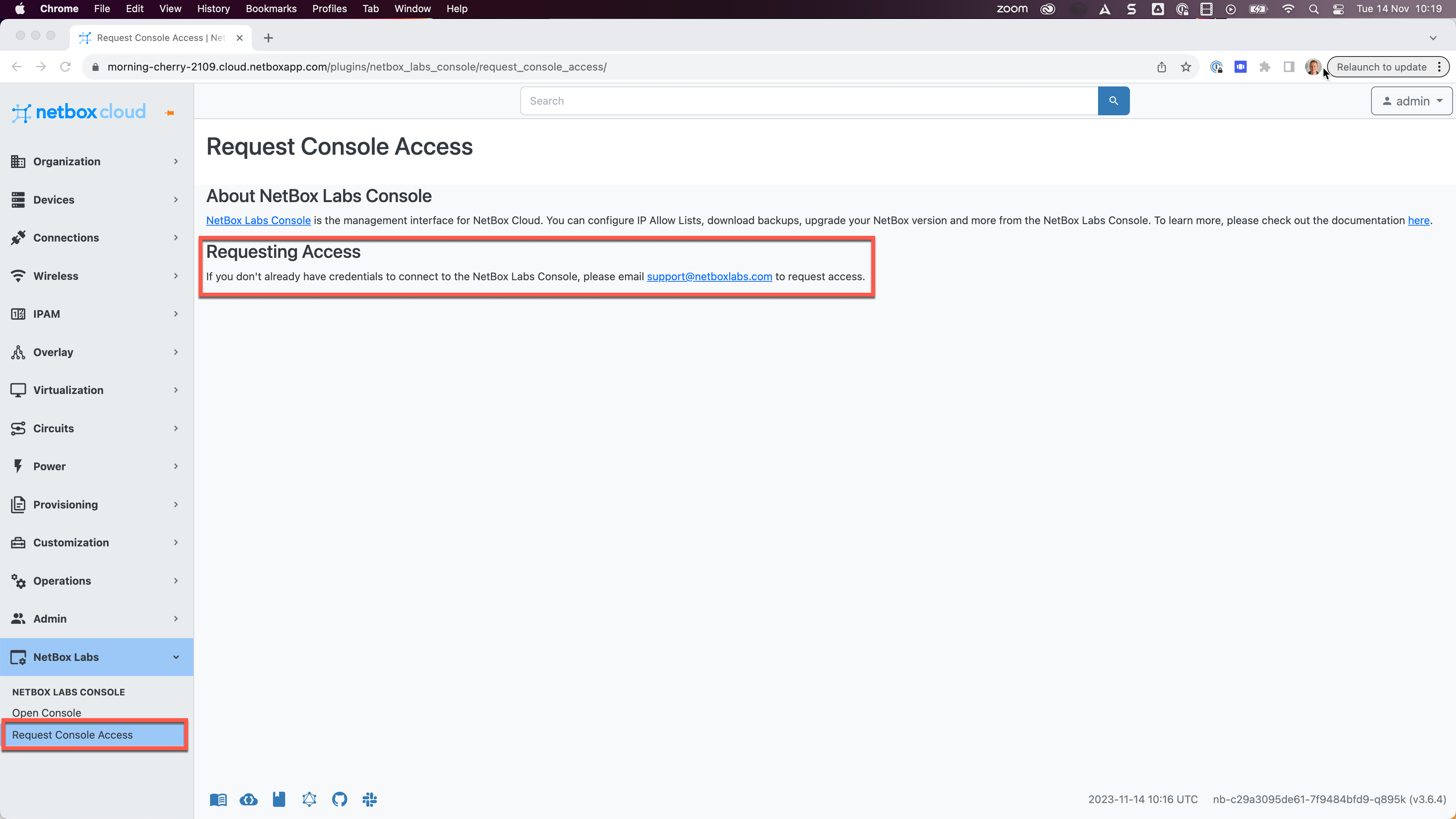Expand the Organization sidebar menu
The height and width of the screenshot is (819, 1456).
coord(96,161)
